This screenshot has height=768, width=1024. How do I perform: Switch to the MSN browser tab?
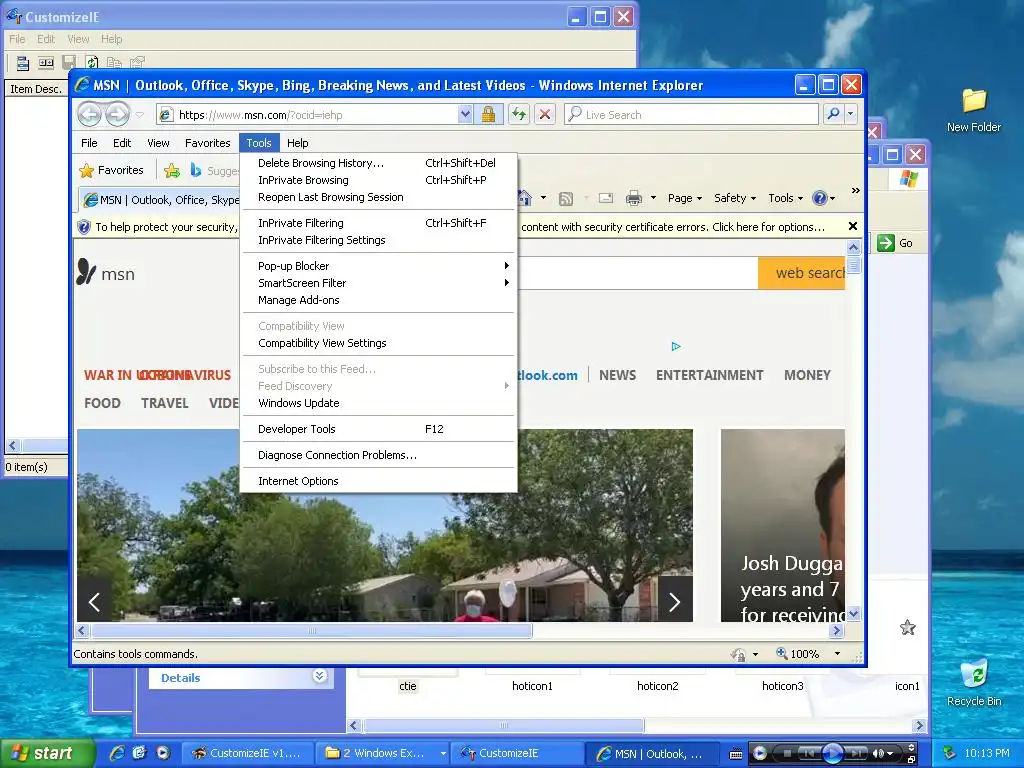(x=160, y=199)
